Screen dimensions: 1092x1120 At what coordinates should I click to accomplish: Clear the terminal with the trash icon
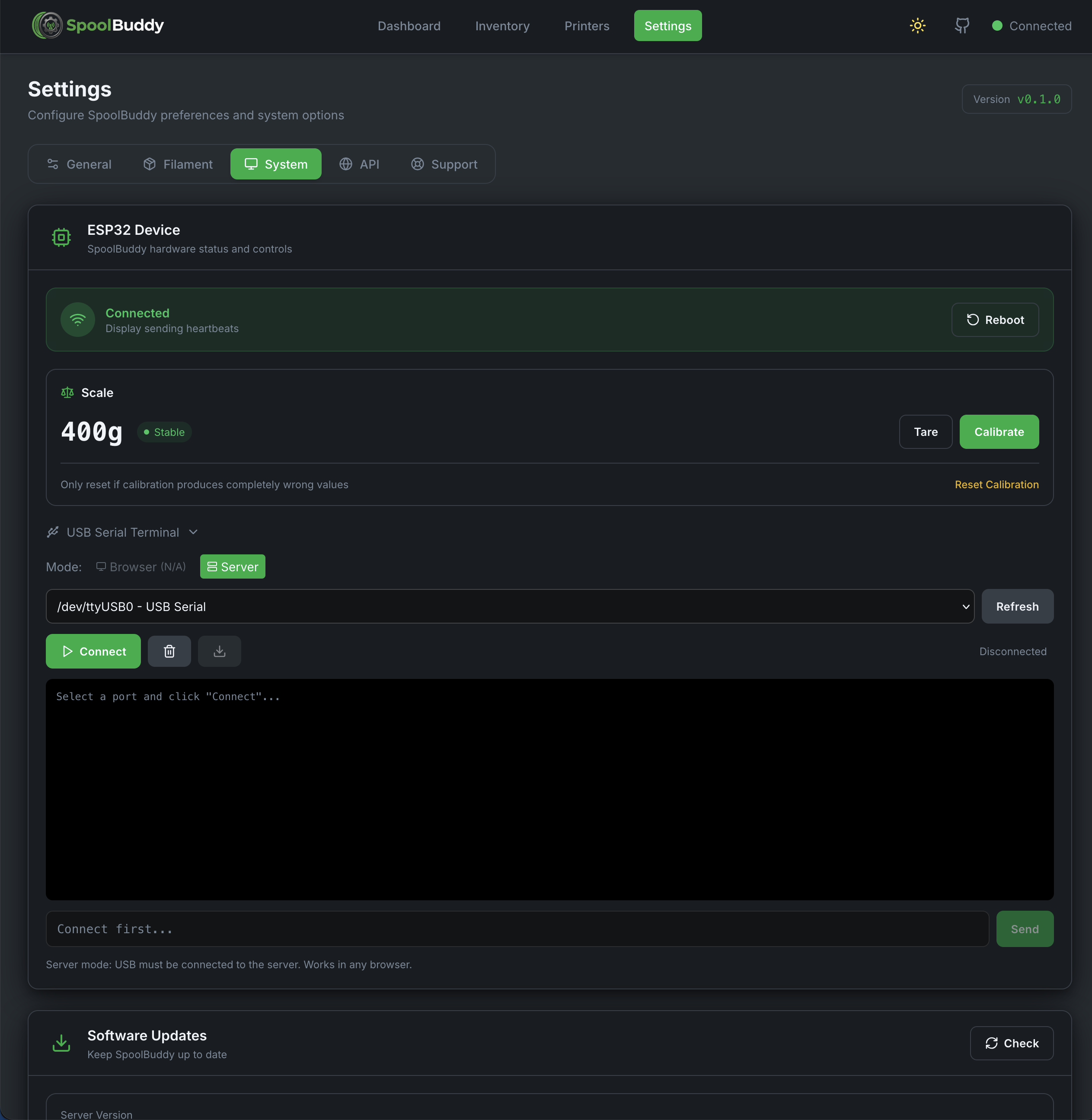[169, 651]
